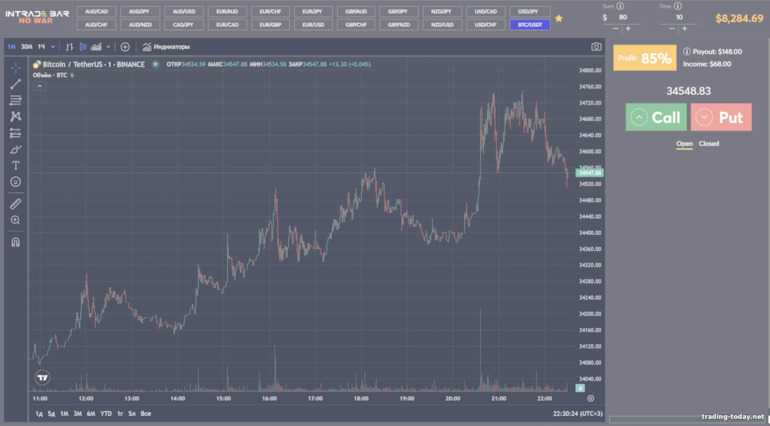Select the trend line drawing tool
Viewport: 770px width, 426px height.
pyautogui.click(x=16, y=84)
